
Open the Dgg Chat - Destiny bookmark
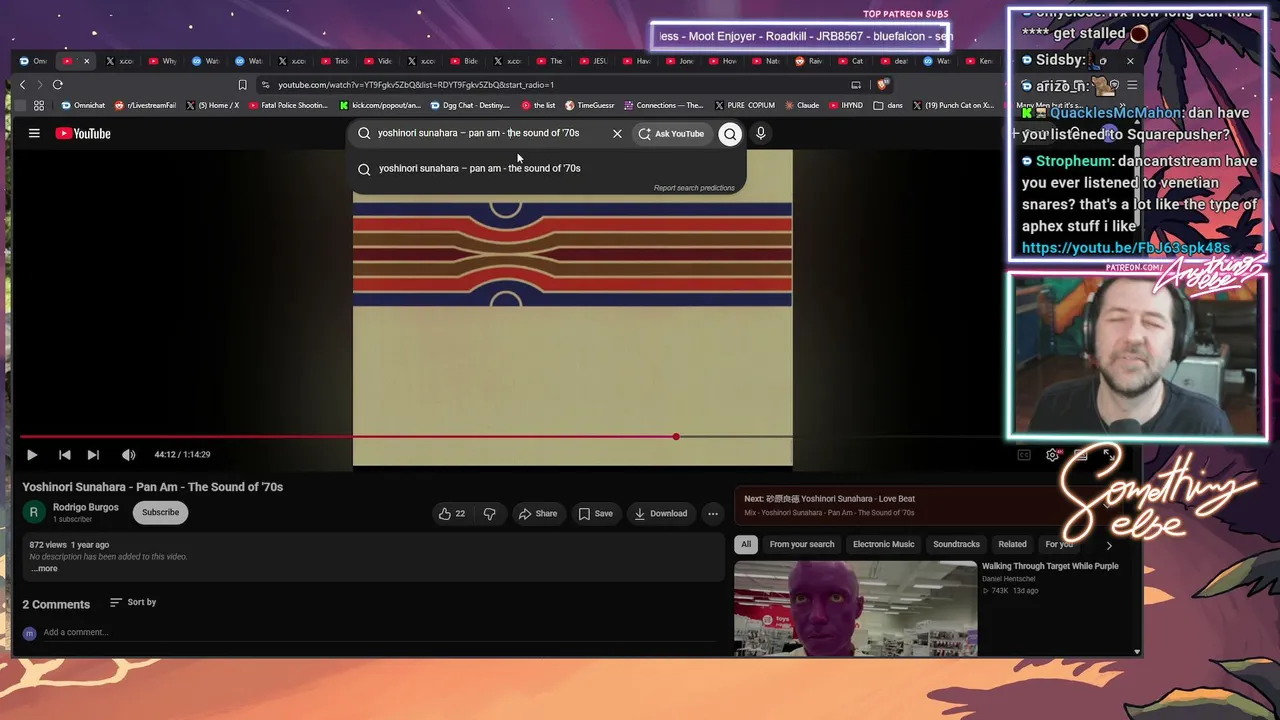tap(470, 105)
